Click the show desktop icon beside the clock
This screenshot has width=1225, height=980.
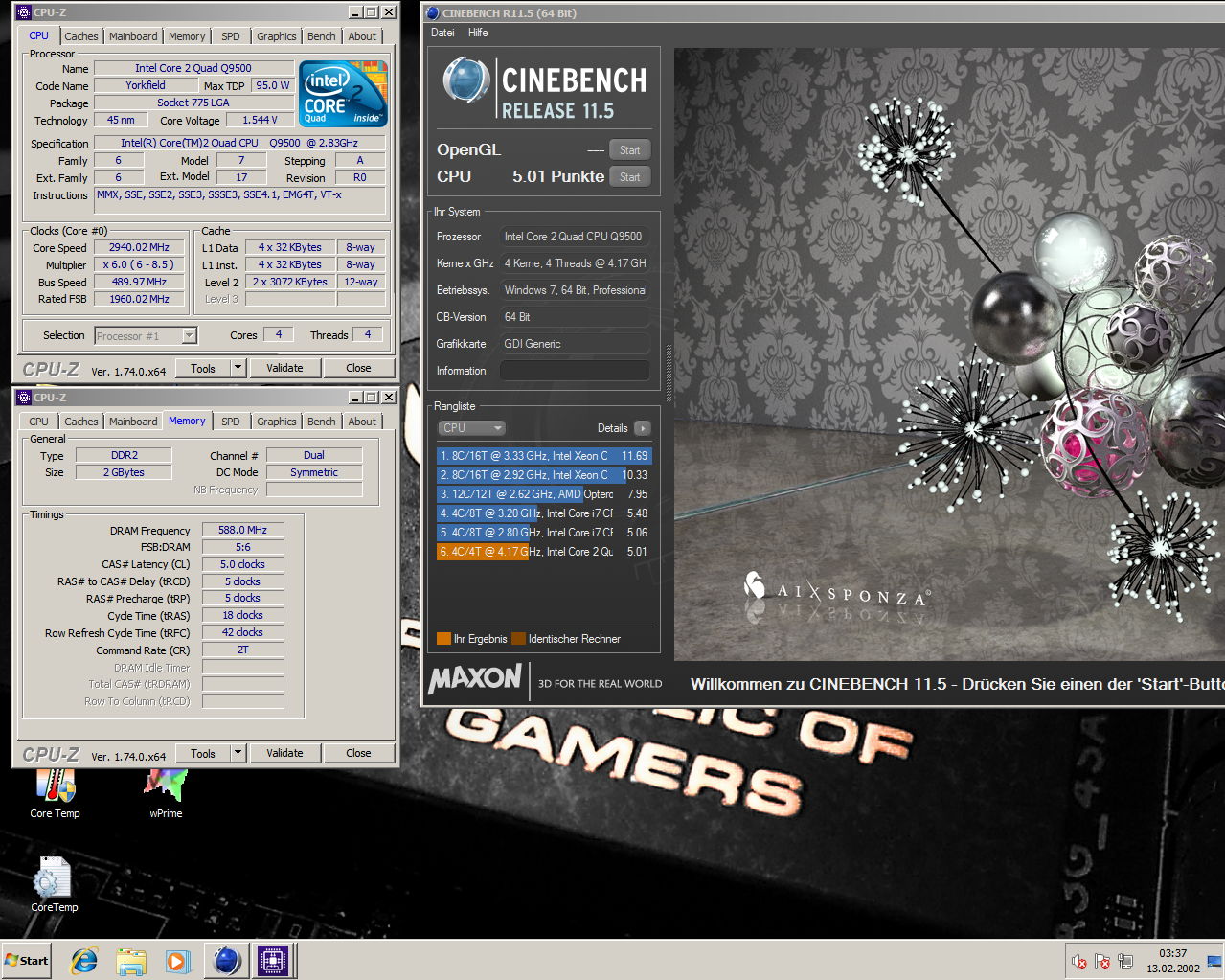coord(1214,961)
